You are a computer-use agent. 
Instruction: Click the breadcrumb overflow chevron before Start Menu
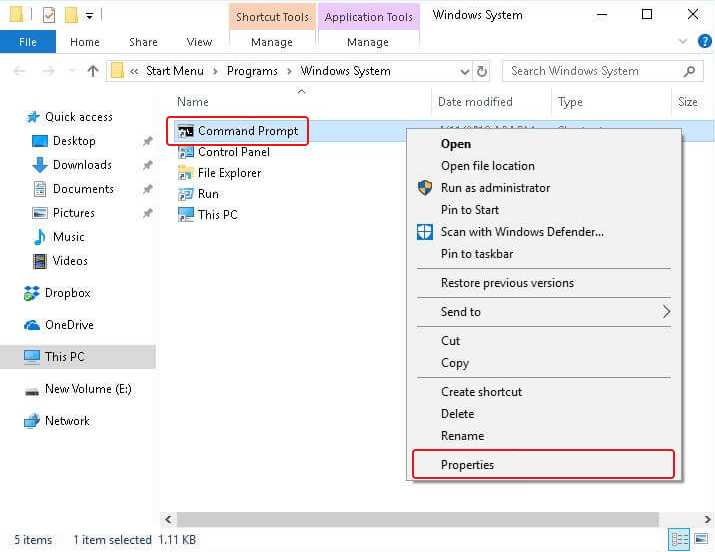click(x=134, y=72)
